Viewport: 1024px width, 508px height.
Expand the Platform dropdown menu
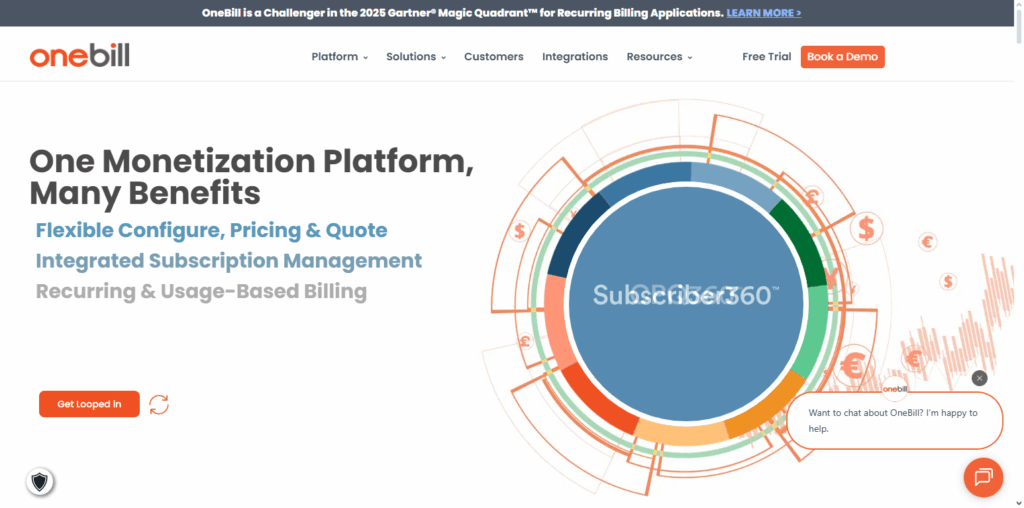point(340,57)
